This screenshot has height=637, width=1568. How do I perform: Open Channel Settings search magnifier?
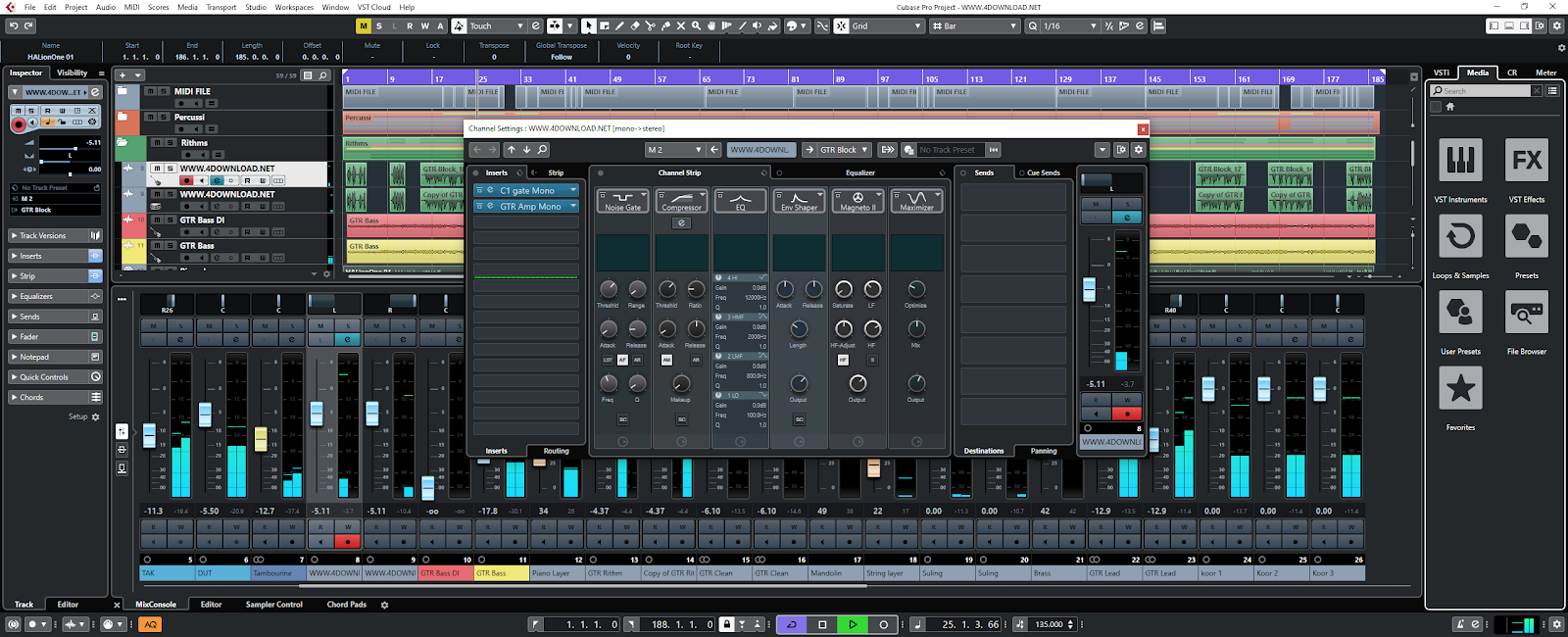pos(542,150)
